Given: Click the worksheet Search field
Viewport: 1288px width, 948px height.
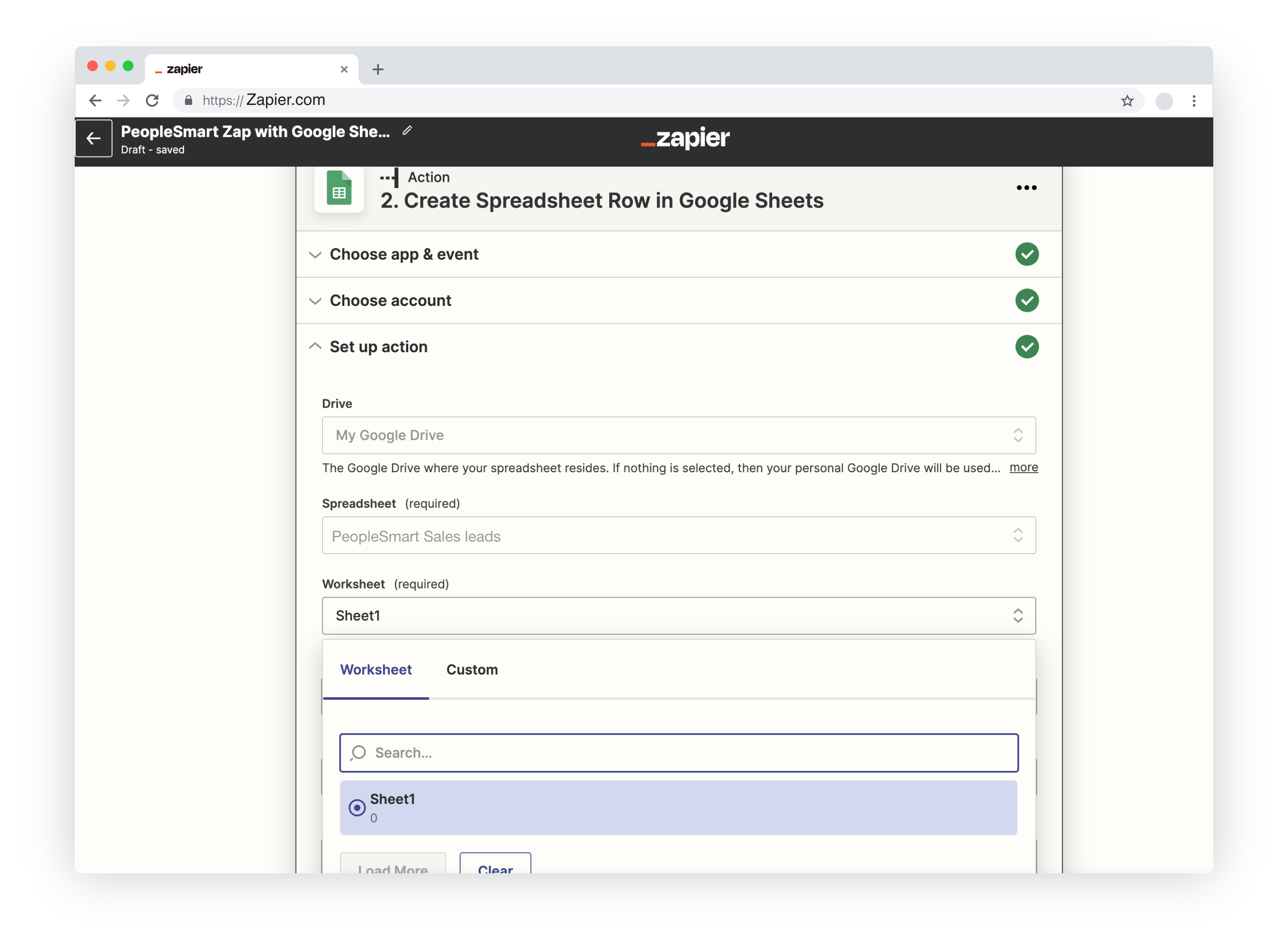Looking at the screenshot, I should point(679,753).
